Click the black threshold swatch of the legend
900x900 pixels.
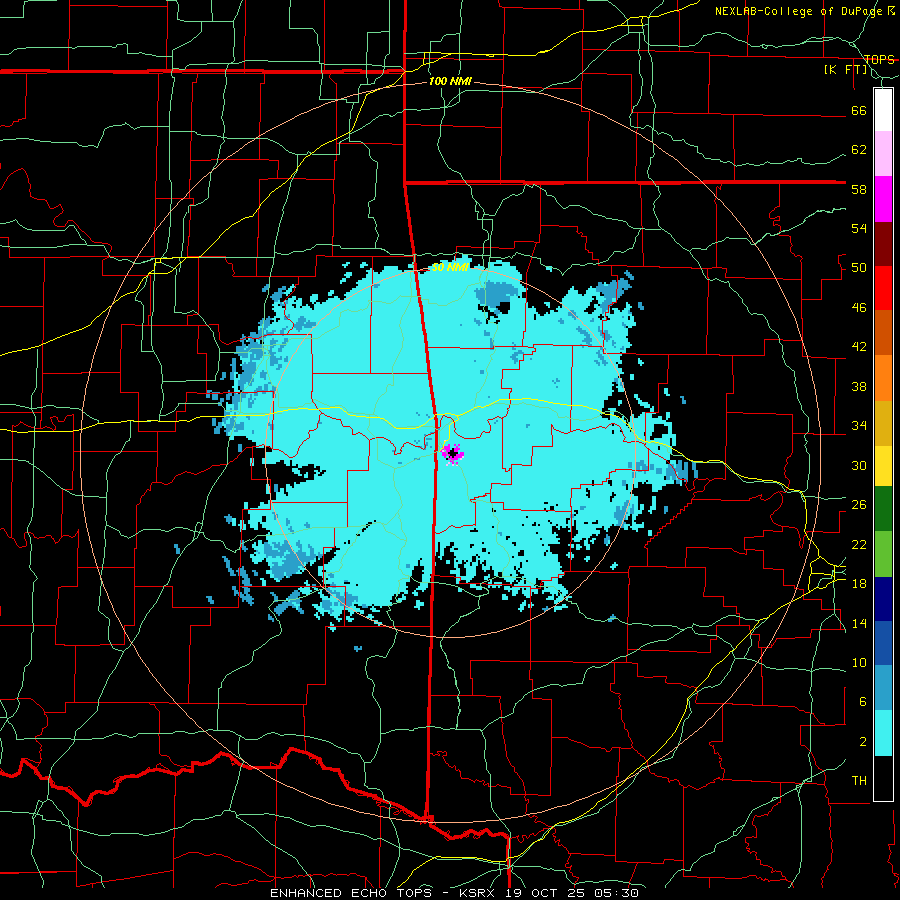[x=883, y=778]
